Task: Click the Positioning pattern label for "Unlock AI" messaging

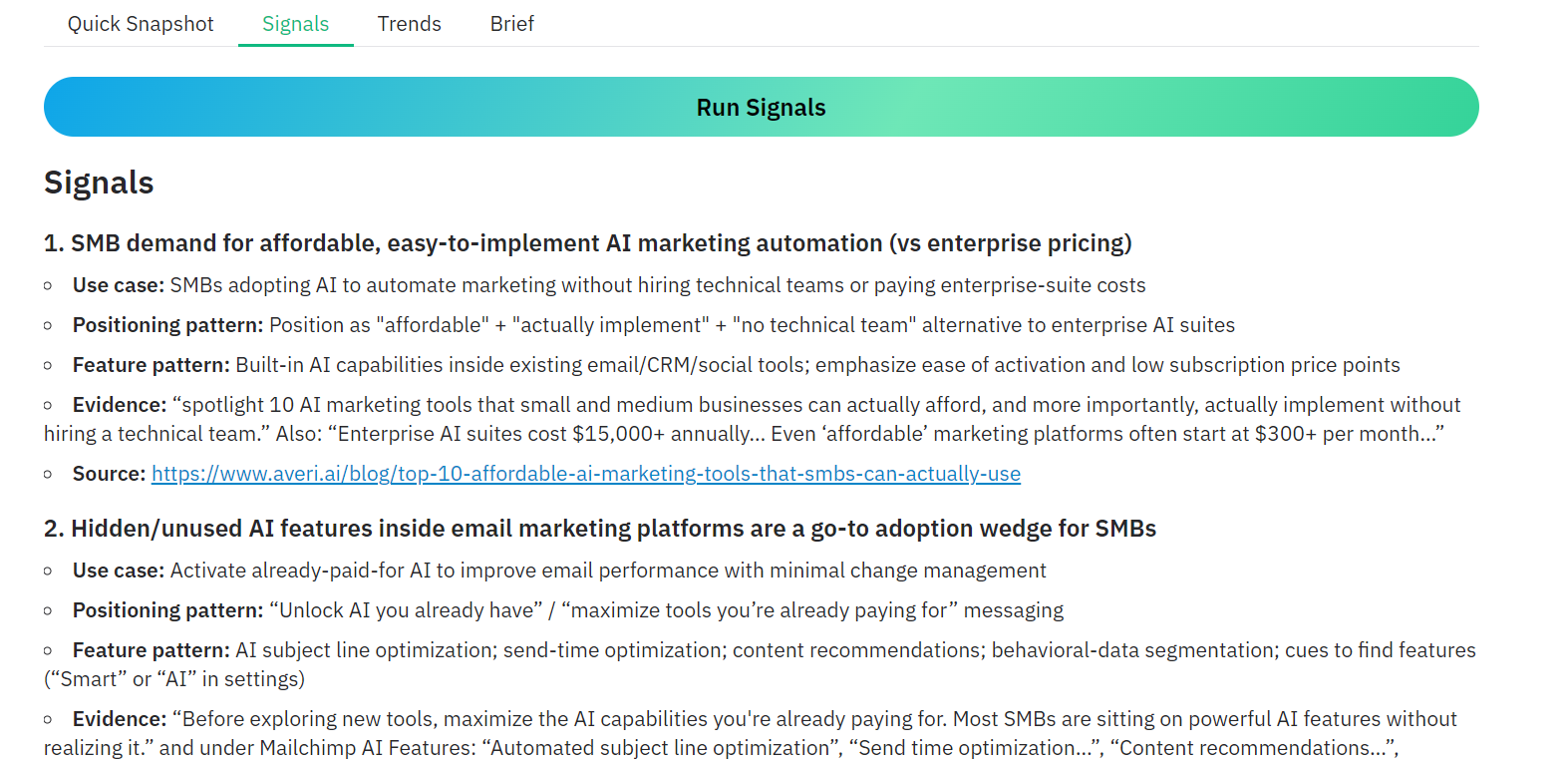Action: pos(167,610)
